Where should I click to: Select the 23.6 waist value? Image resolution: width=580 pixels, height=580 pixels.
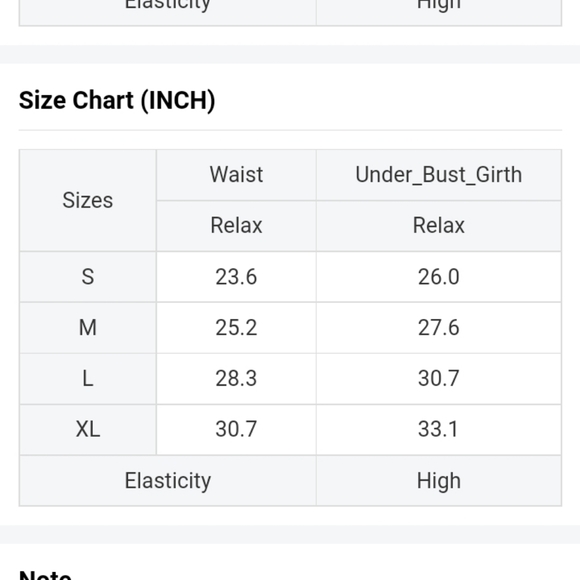[x=236, y=277]
